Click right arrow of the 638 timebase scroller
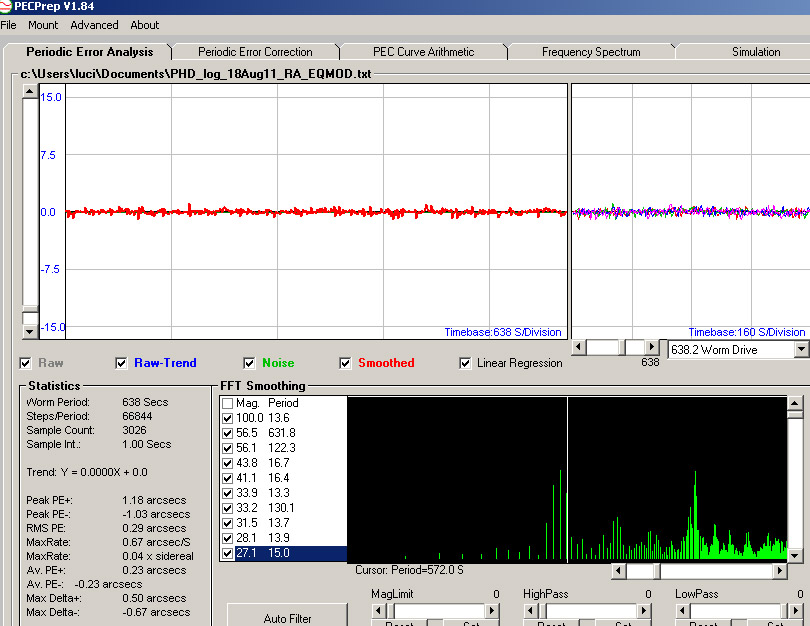The height and width of the screenshot is (626, 810). (652, 347)
